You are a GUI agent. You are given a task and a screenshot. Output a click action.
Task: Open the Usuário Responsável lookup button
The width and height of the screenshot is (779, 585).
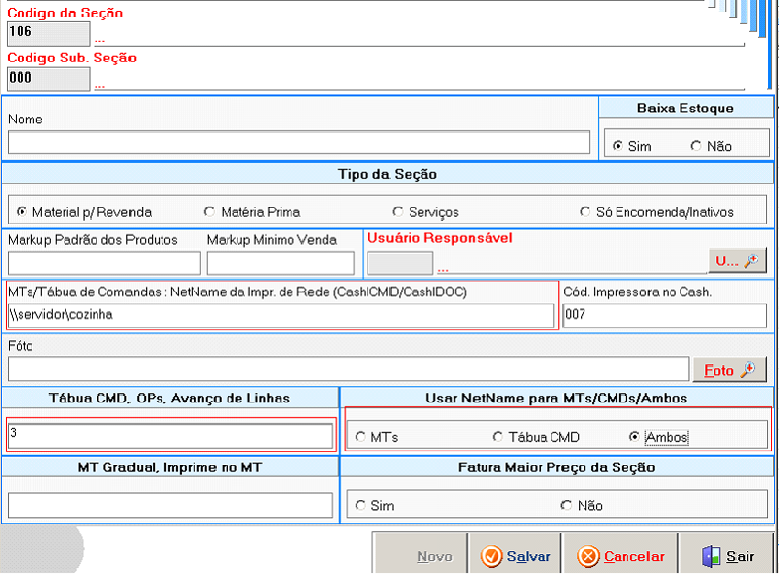(737, 261)
